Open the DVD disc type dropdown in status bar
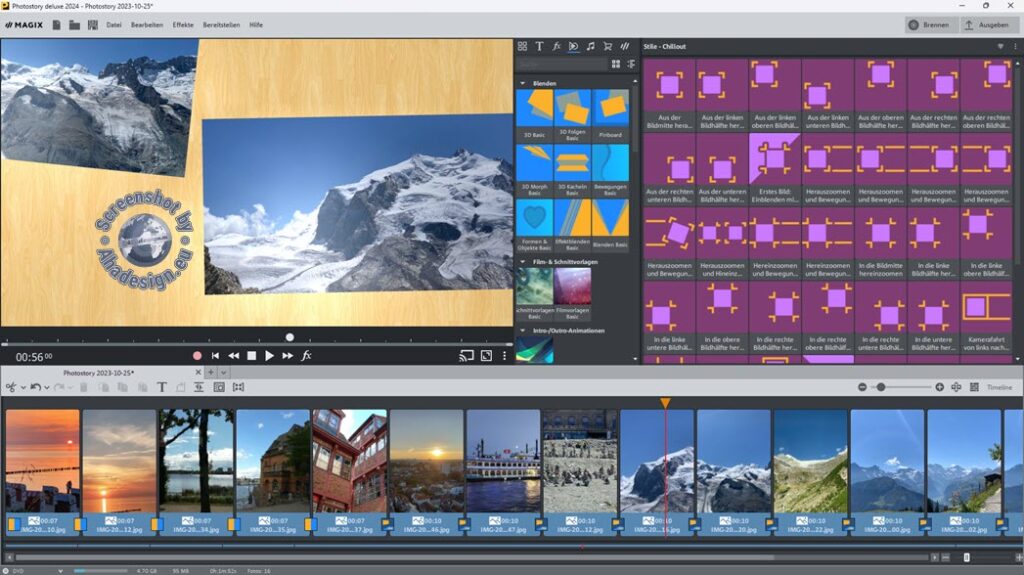This screenshot has height=575, width=1024. coord(60,570)
